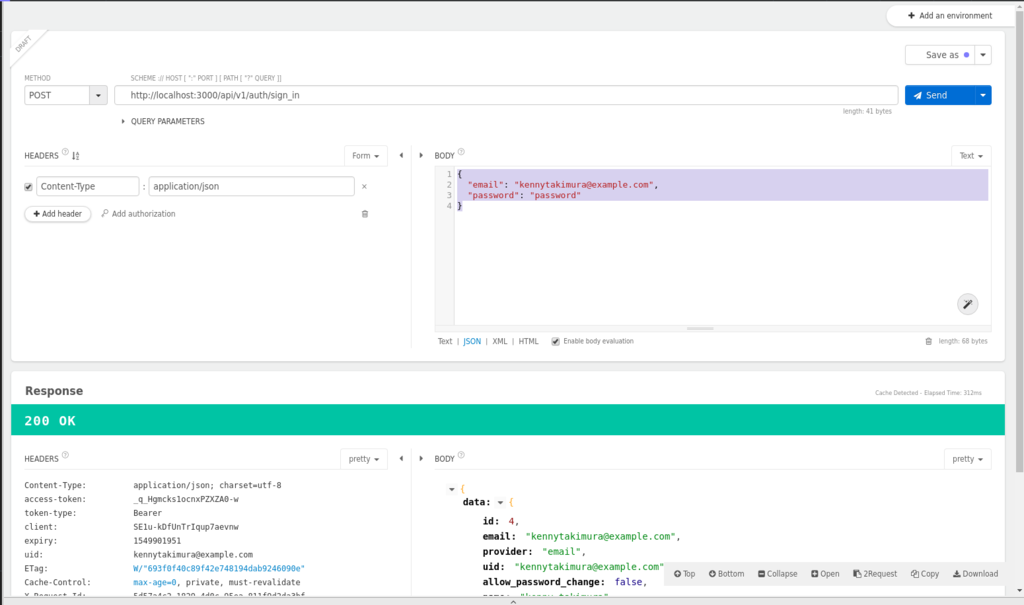The height and width of the screenshot is (605, 1024).
Task: Remove the Content-Type header with the x icon
Action: tap(364, 187)
